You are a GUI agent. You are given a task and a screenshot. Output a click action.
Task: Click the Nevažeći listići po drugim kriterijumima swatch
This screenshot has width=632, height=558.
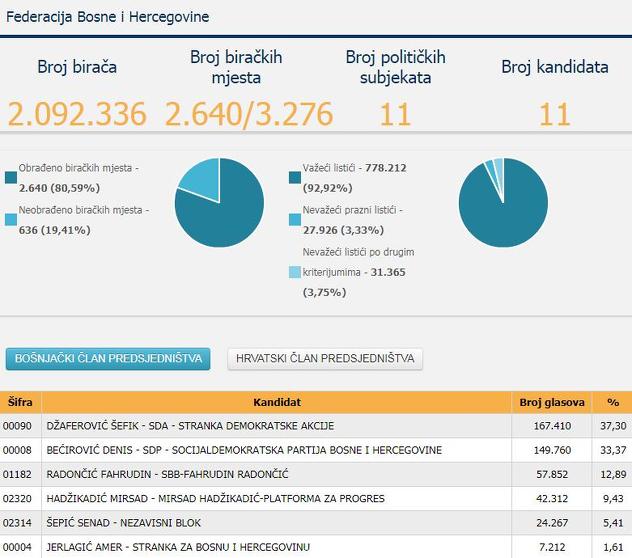point(294,272)
